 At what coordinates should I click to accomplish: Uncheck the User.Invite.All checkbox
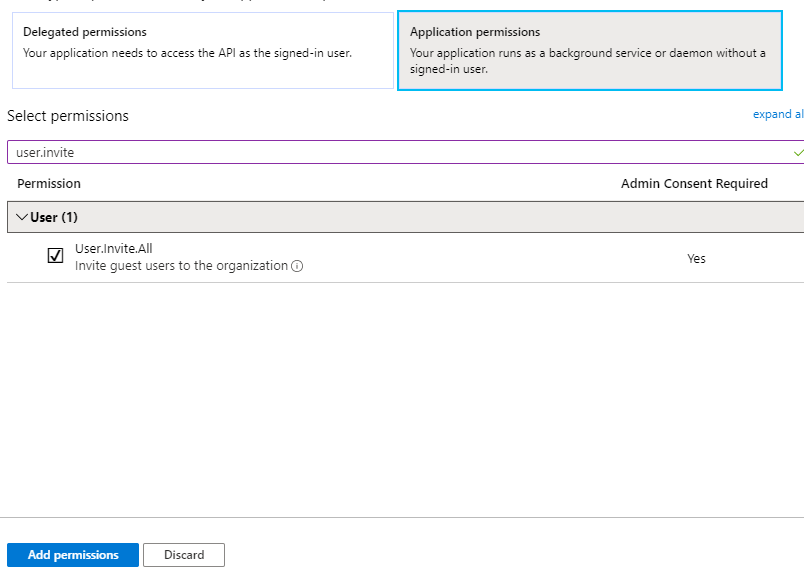(55, 255)
